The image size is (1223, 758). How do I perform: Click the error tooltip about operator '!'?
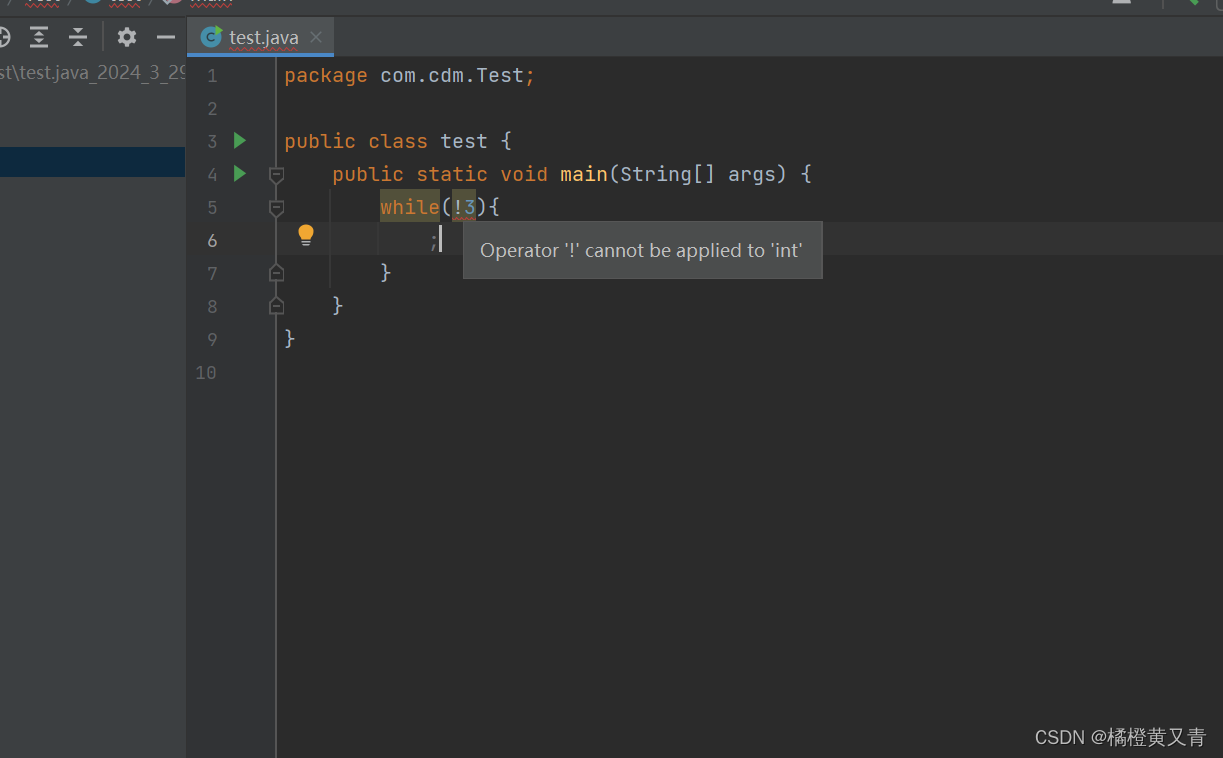(642, 250)
